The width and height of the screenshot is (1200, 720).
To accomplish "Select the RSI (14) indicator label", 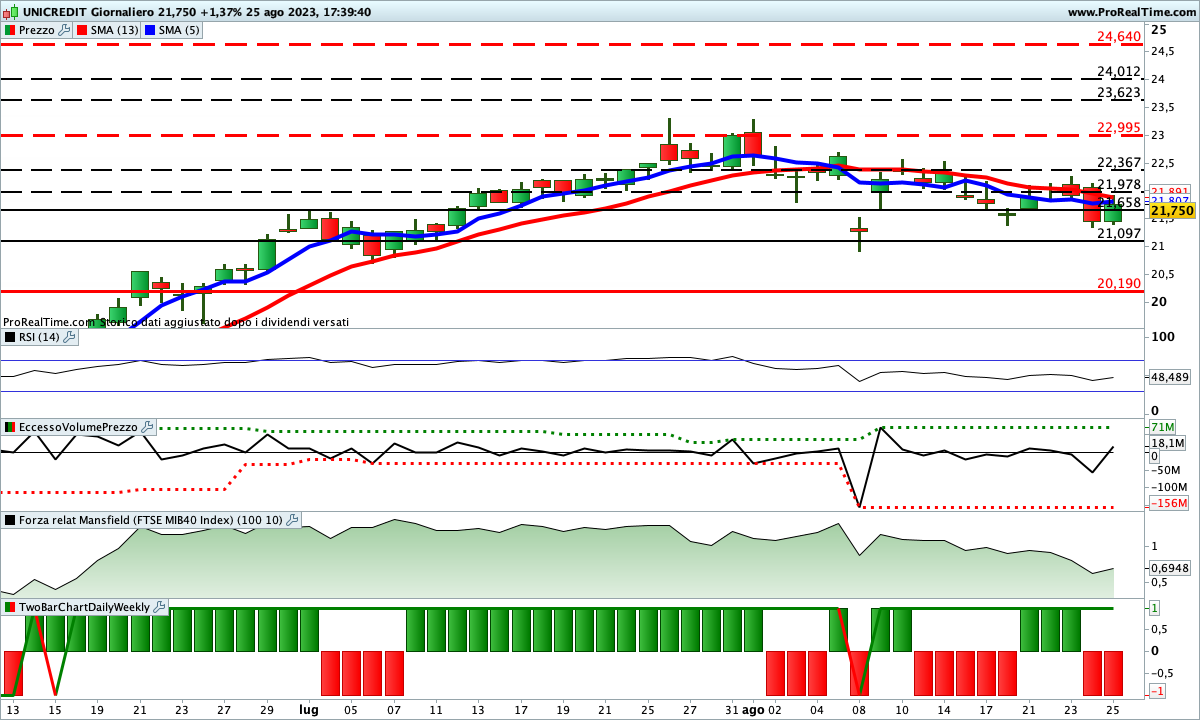I will pos(39,338).
